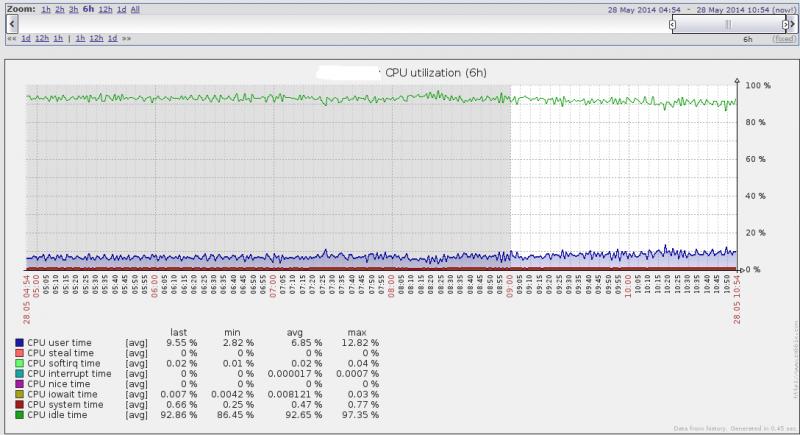Move forward 1d using right navigation link
This screenshot has width=800, height=435.
coord(112,38)
